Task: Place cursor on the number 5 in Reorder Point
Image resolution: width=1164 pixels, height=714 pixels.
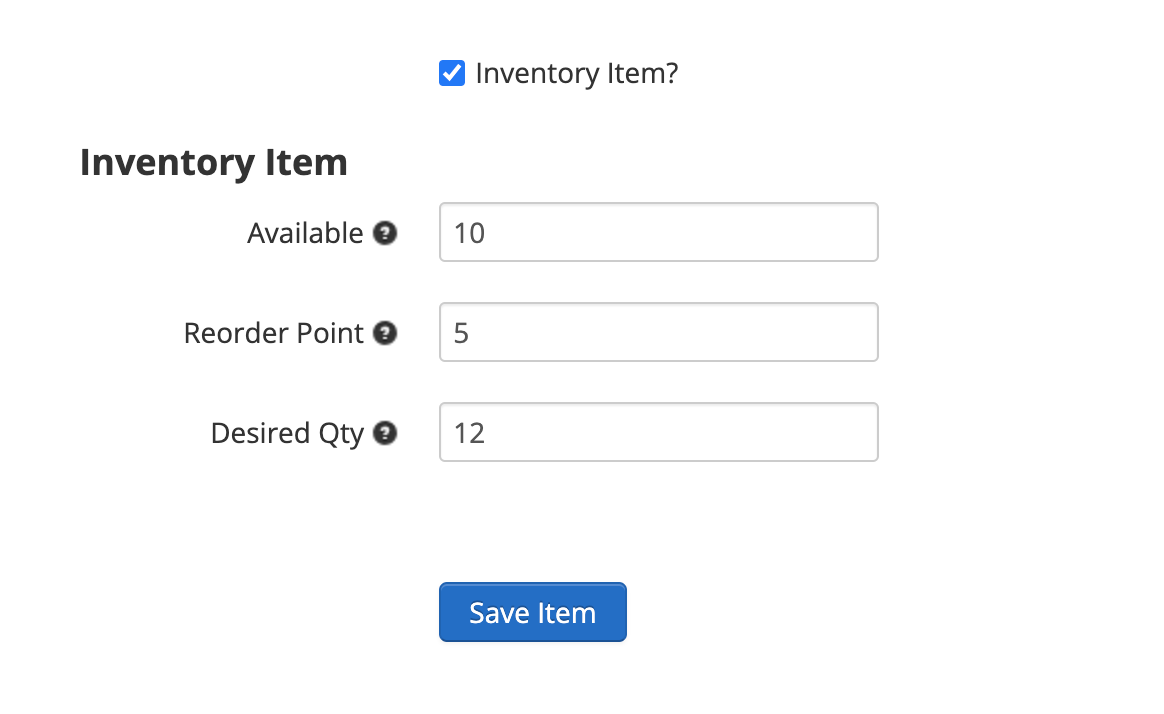Action: [x=461, y=333]
